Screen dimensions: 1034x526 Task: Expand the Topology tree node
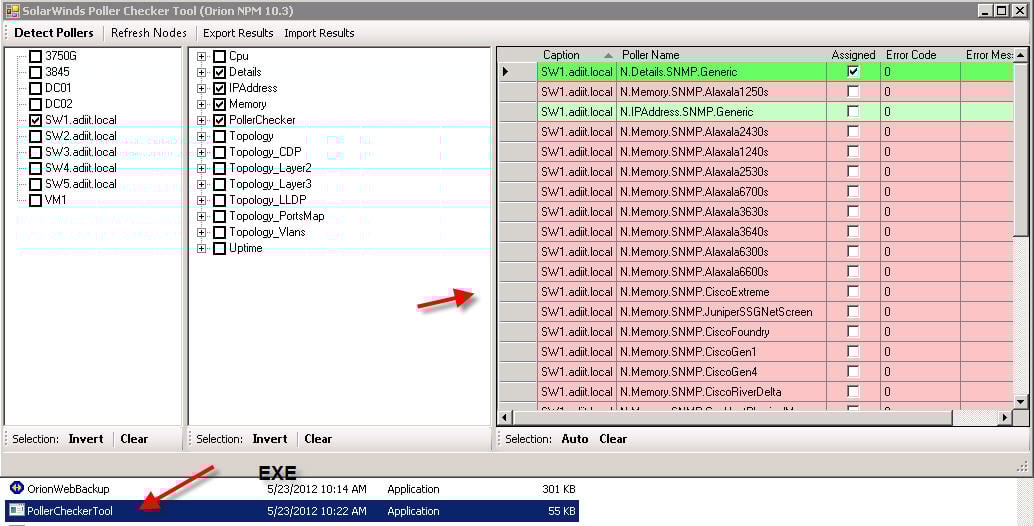[x=202, y=136]
